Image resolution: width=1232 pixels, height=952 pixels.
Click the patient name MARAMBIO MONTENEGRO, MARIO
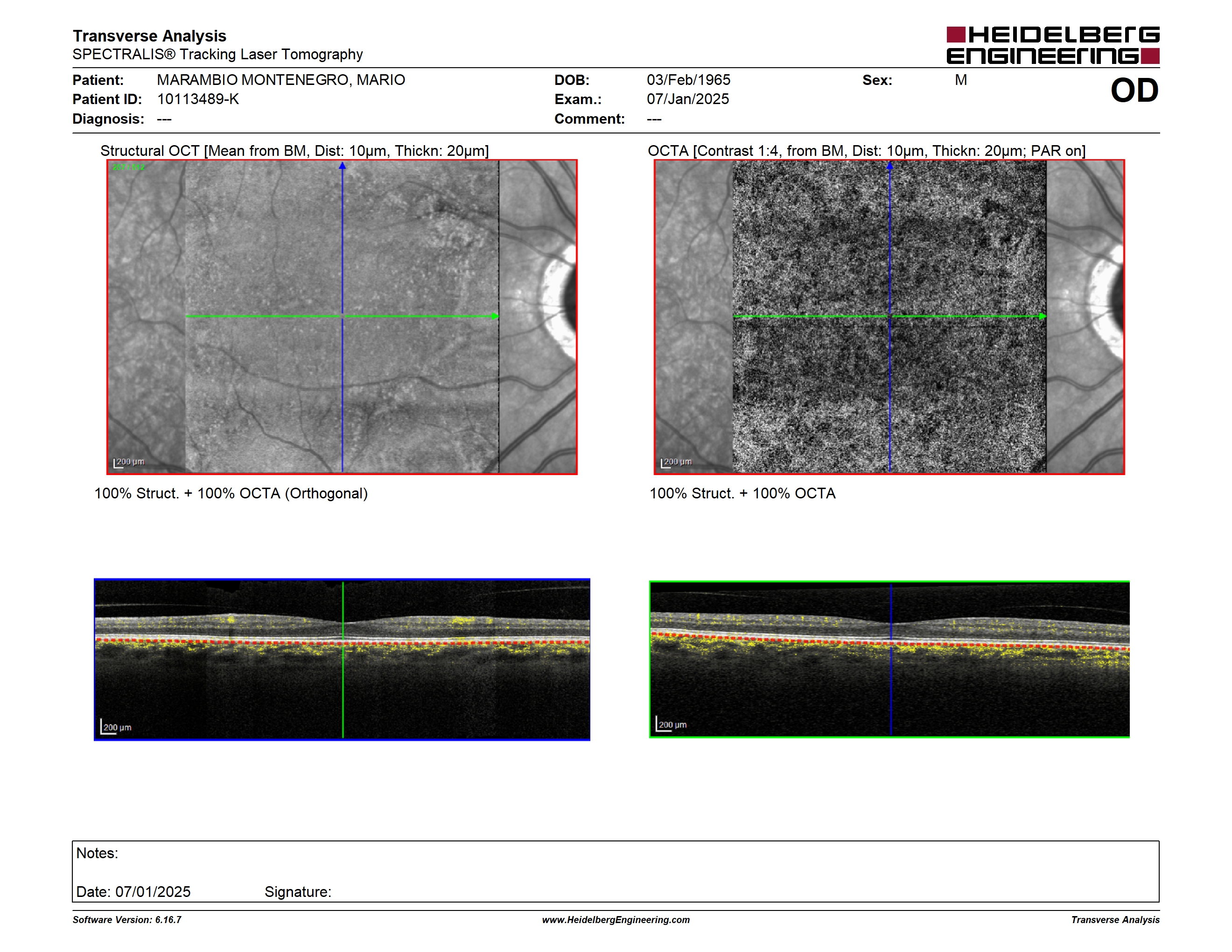(x=281, y=79)
